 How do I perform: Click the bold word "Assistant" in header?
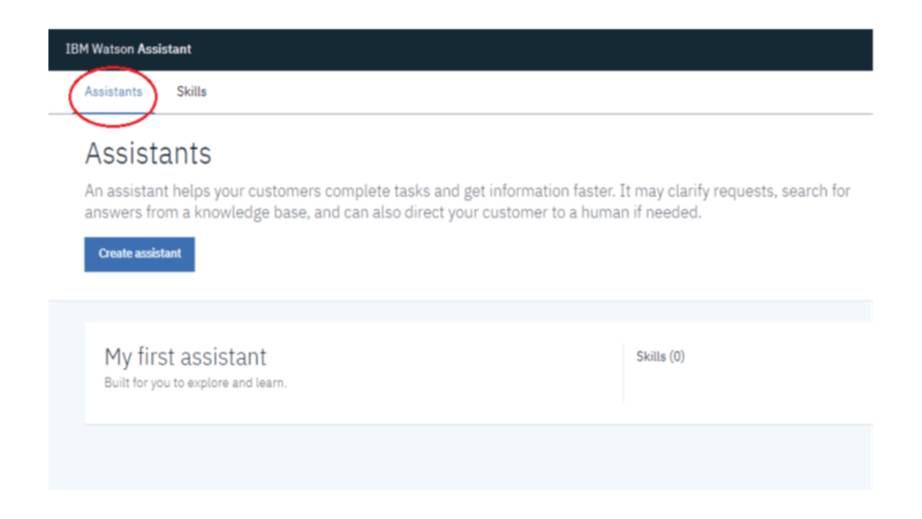[164, 49]
